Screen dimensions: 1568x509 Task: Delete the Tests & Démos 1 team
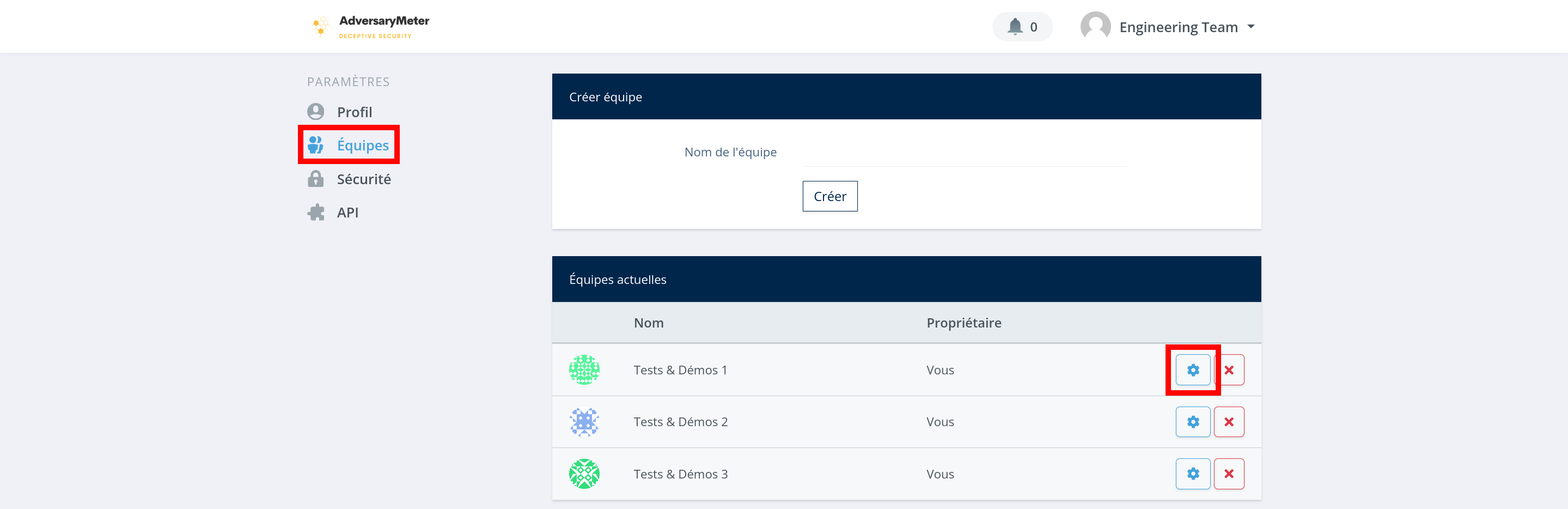coord(1228,369)
